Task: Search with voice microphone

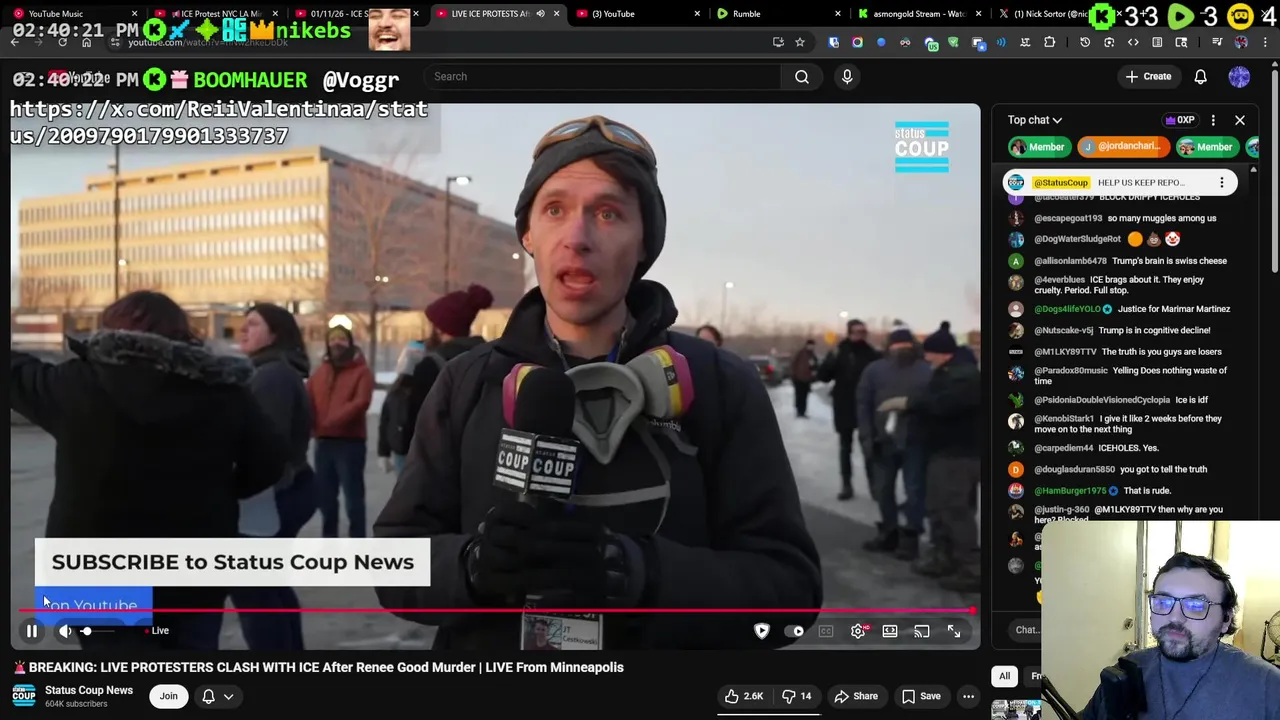Action: [x=847, y=76]
